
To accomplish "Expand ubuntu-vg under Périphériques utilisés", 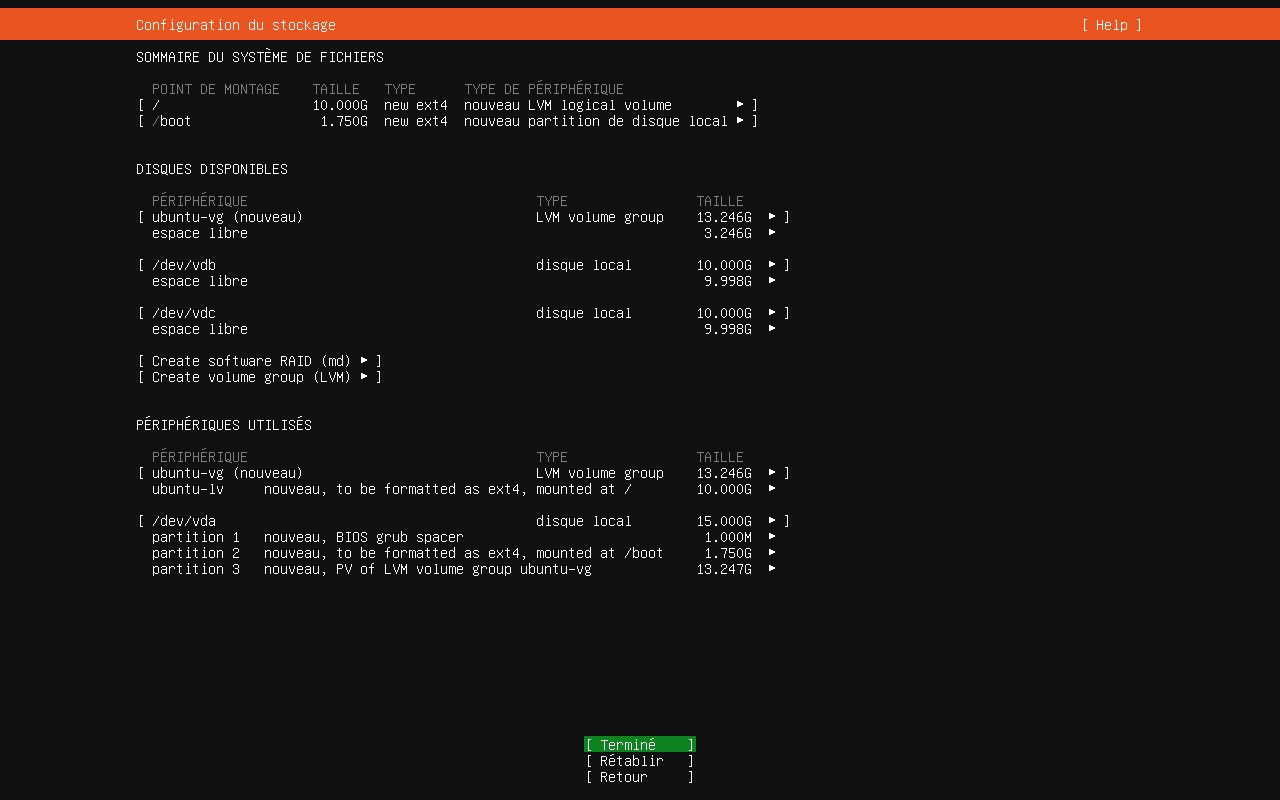I will click(464, 473).
